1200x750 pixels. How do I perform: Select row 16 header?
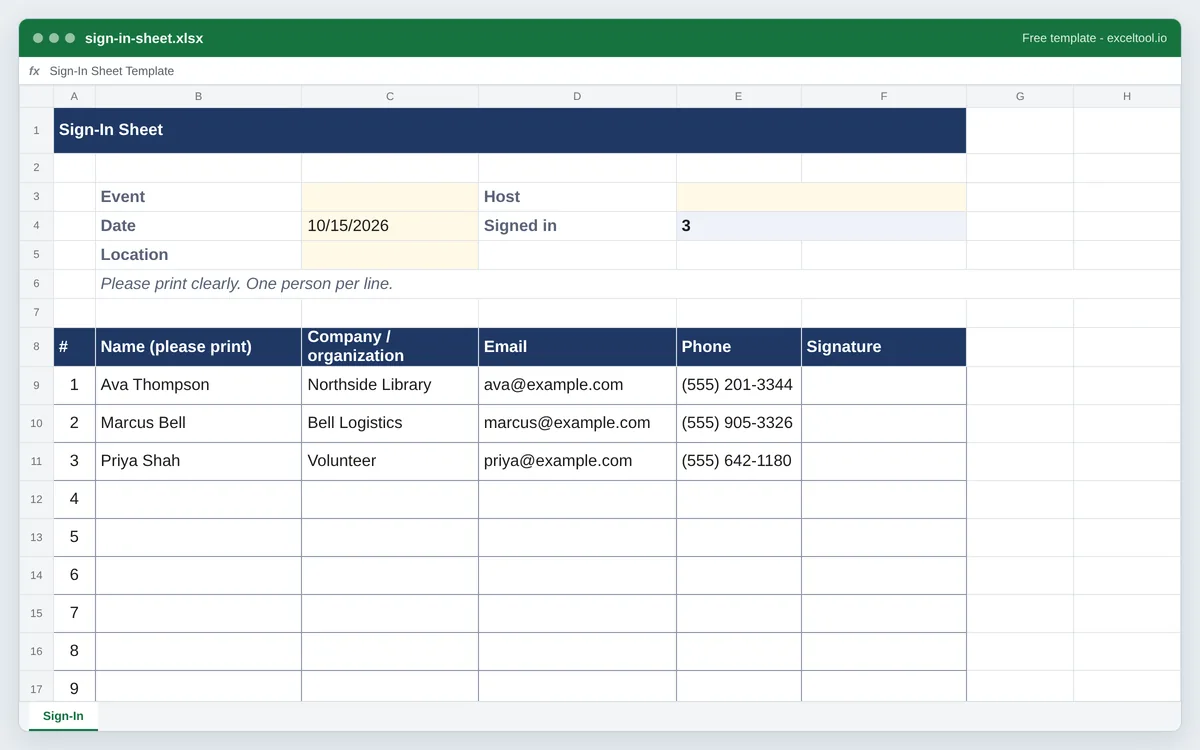click(36, 651)
